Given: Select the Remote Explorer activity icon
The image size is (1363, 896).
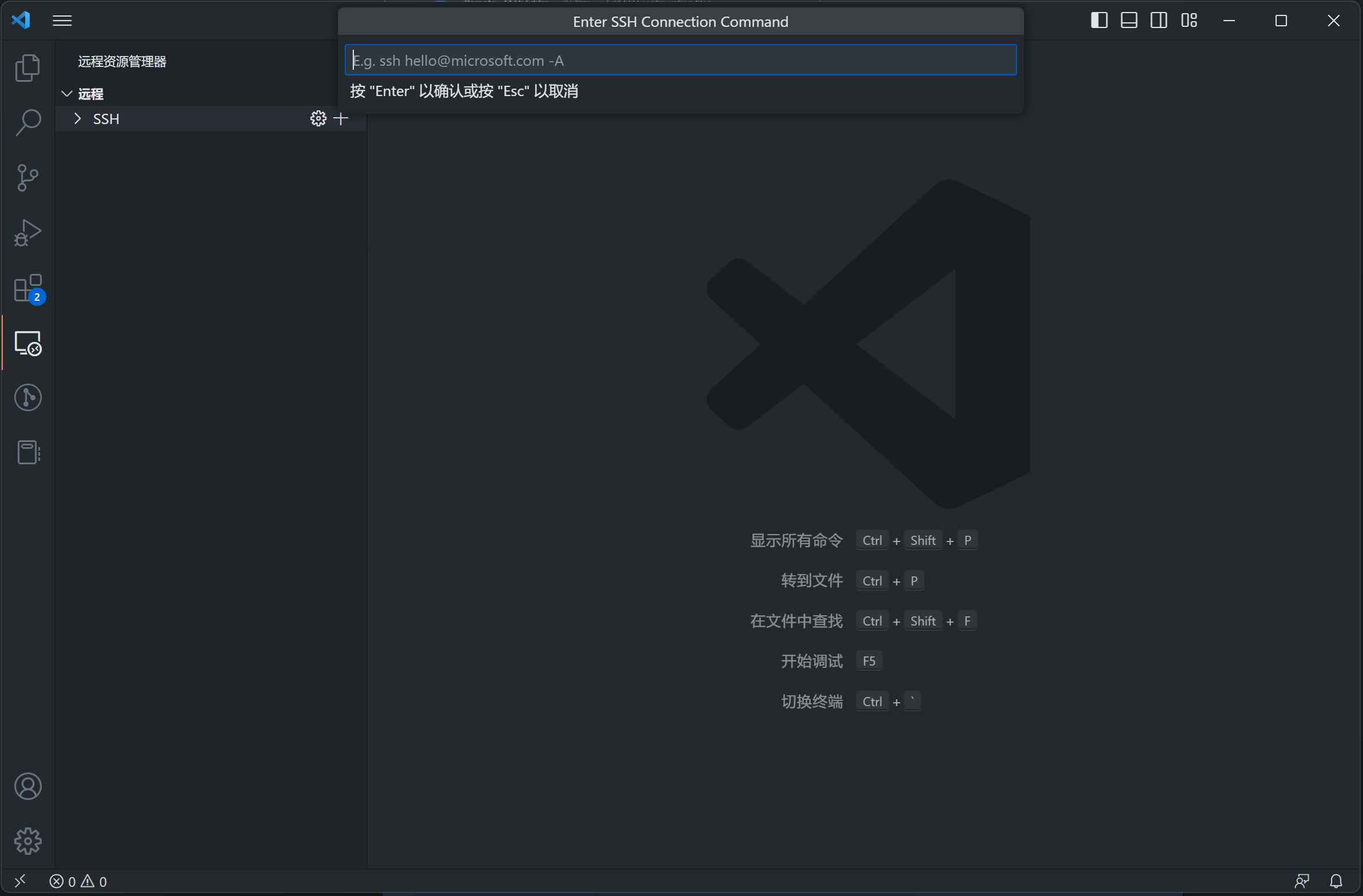Looking at the screenshot, I should [27, 343].
